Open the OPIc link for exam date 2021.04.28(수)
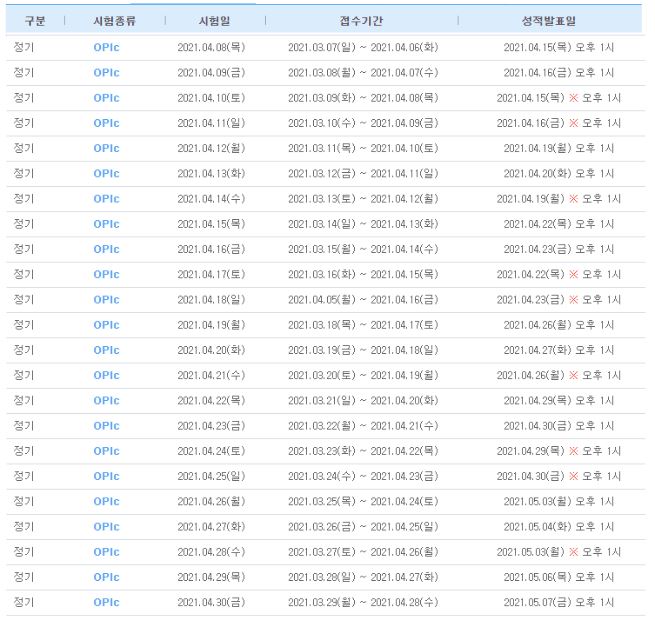The height and width of the screenshot is (624, 655). (x=106, y=552)
